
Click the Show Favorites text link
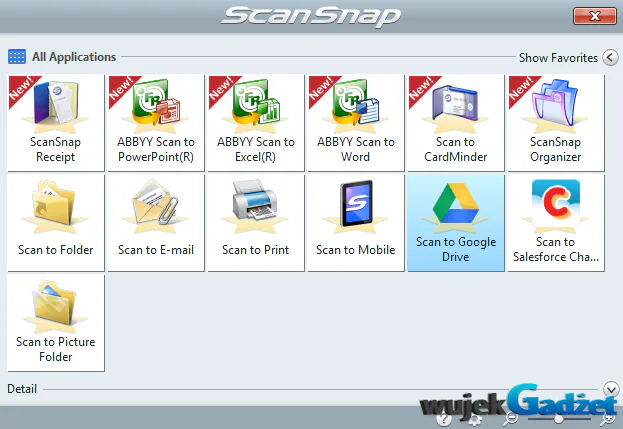pos(558,58)
